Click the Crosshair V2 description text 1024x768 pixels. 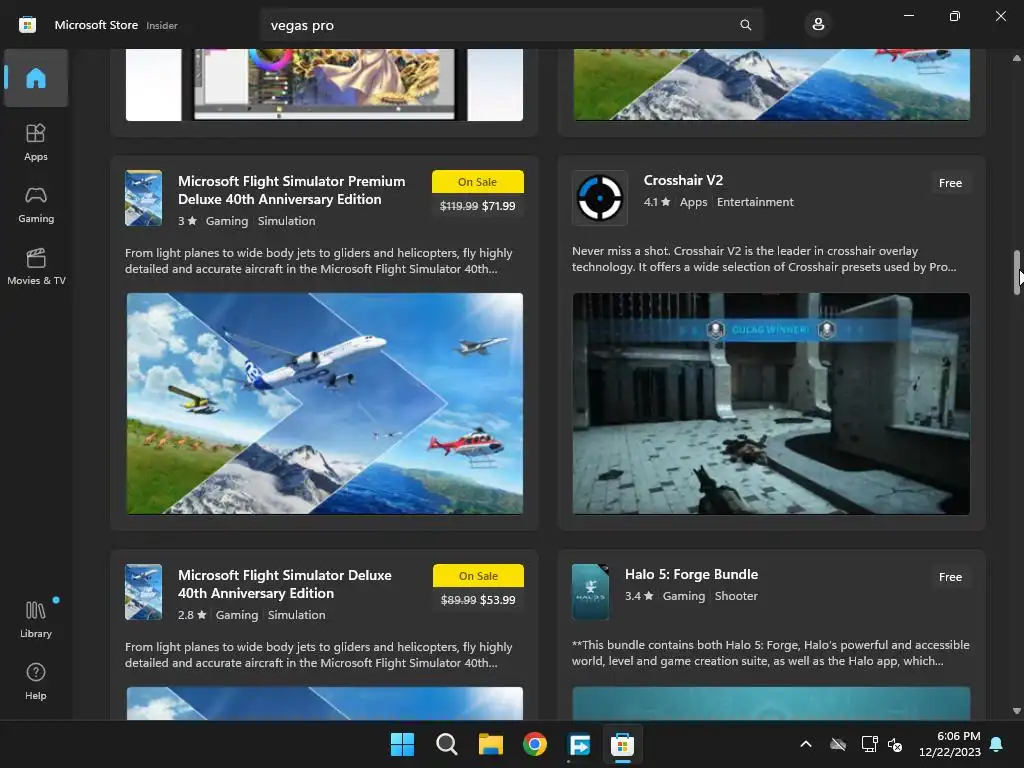(x=764, y=259)
